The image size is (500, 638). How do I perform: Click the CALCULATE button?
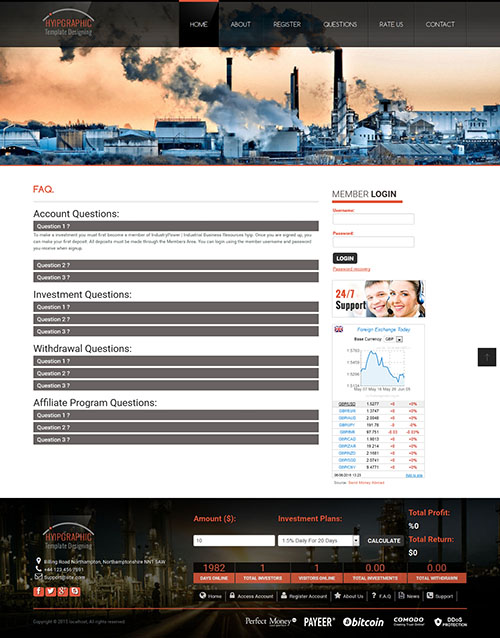384,540
